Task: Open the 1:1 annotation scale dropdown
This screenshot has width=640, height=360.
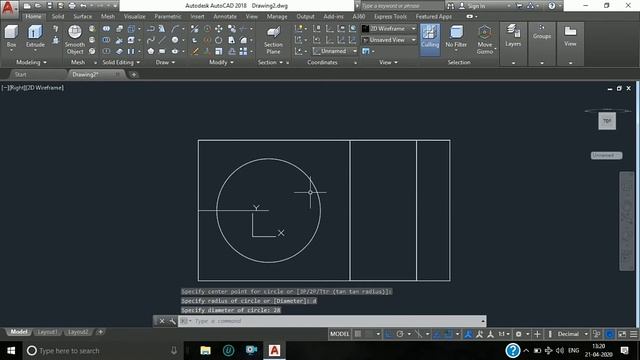Action: point(504,334)
